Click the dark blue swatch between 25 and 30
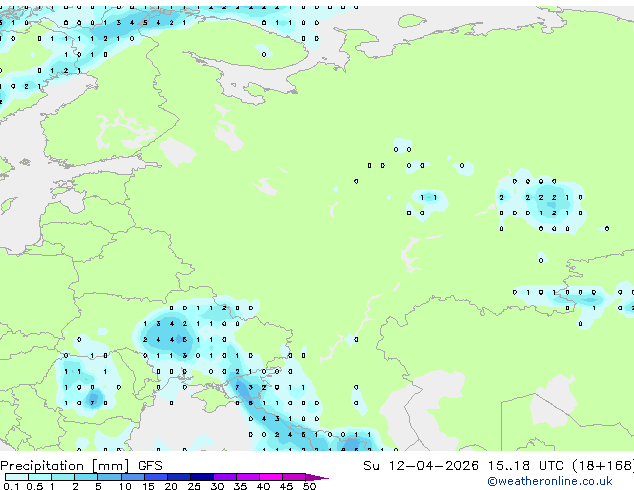This screenshot has height=490, width=634. pos(202,477)
